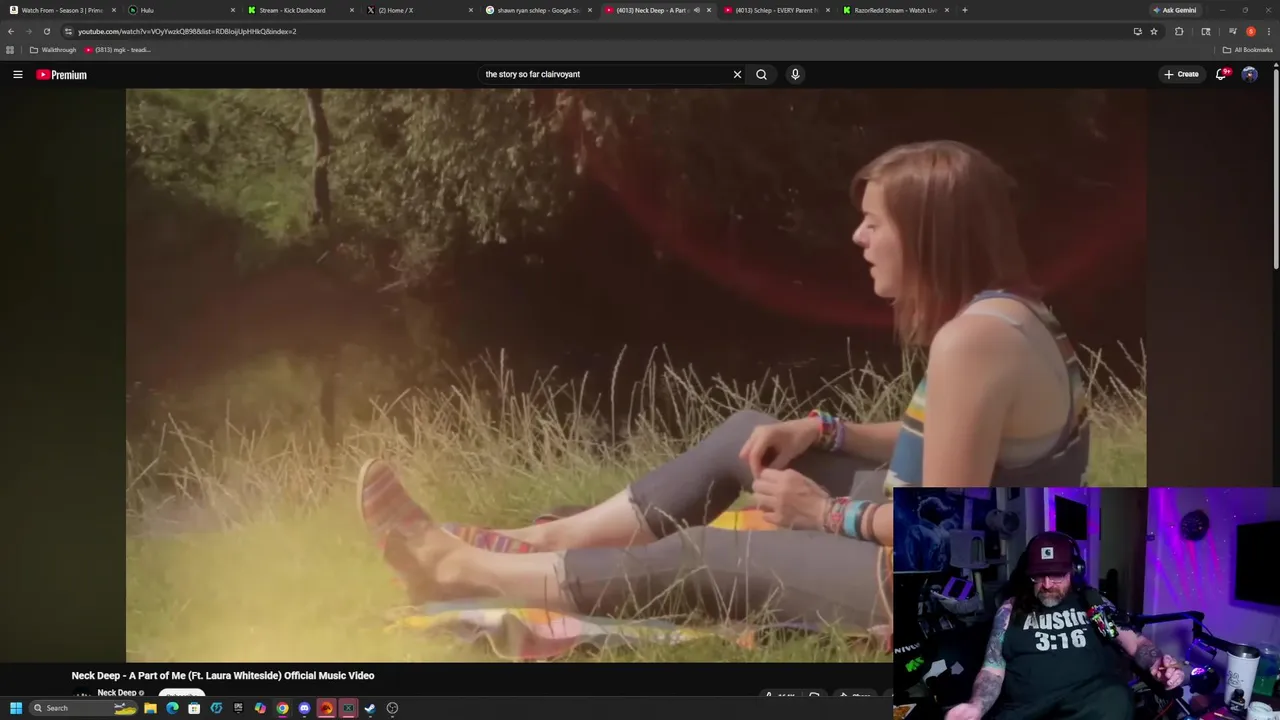
Task: Open Epic Games launcher from the taskbar
Action: point(238,708)
